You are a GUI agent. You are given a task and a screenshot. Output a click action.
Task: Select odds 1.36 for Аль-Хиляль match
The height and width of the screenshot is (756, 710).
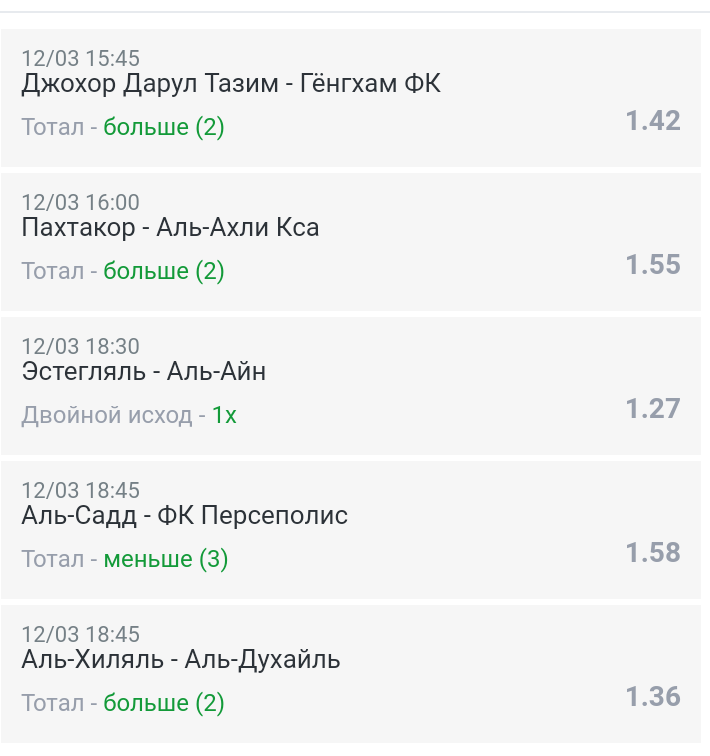(x=653, y=696)
